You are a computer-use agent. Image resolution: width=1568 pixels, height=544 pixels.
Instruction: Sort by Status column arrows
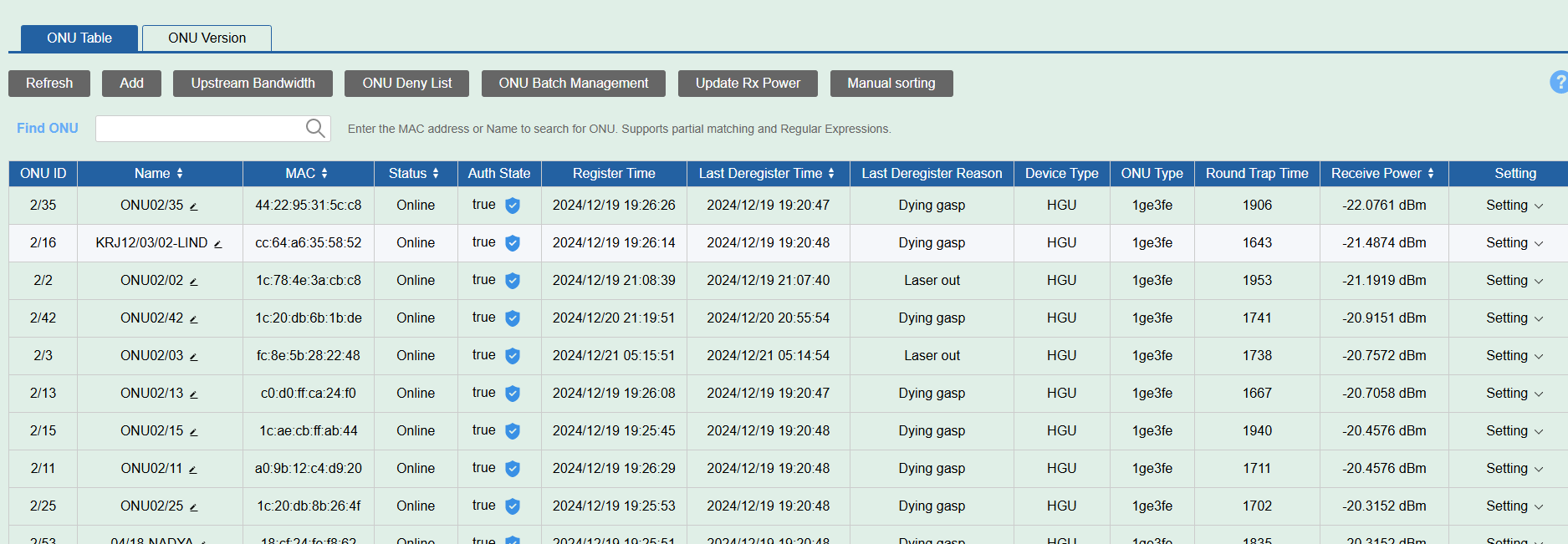pyautogui.click(x=436, y=173)
